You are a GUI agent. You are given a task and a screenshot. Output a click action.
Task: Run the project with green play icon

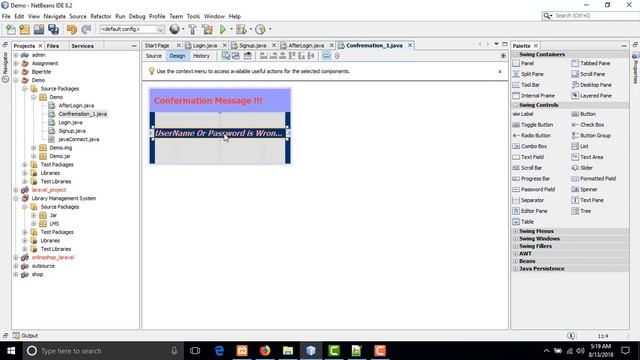coord(222,29)
